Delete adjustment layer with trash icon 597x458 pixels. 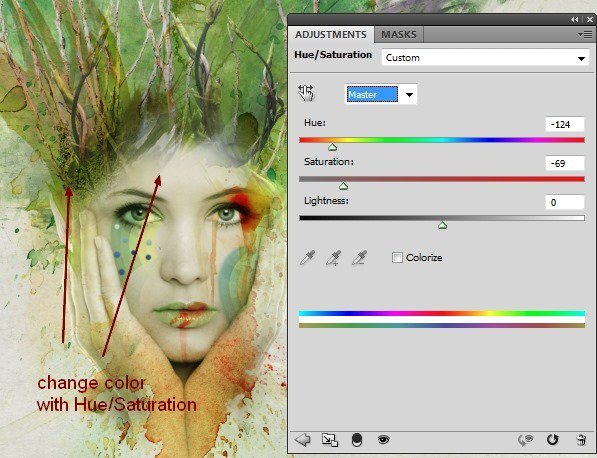click(x=581, y=440)
